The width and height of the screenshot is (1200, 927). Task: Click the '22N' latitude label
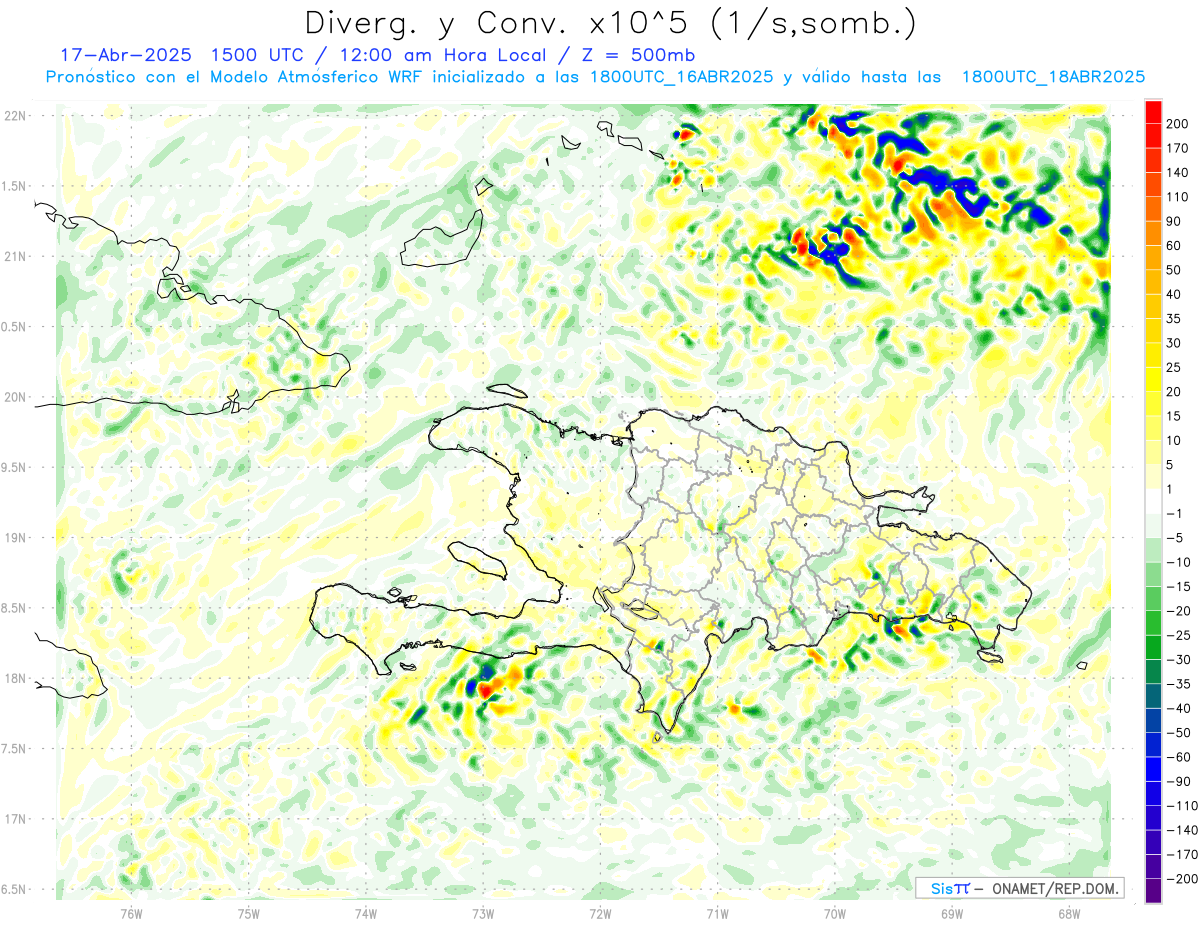tap(14, 116)
